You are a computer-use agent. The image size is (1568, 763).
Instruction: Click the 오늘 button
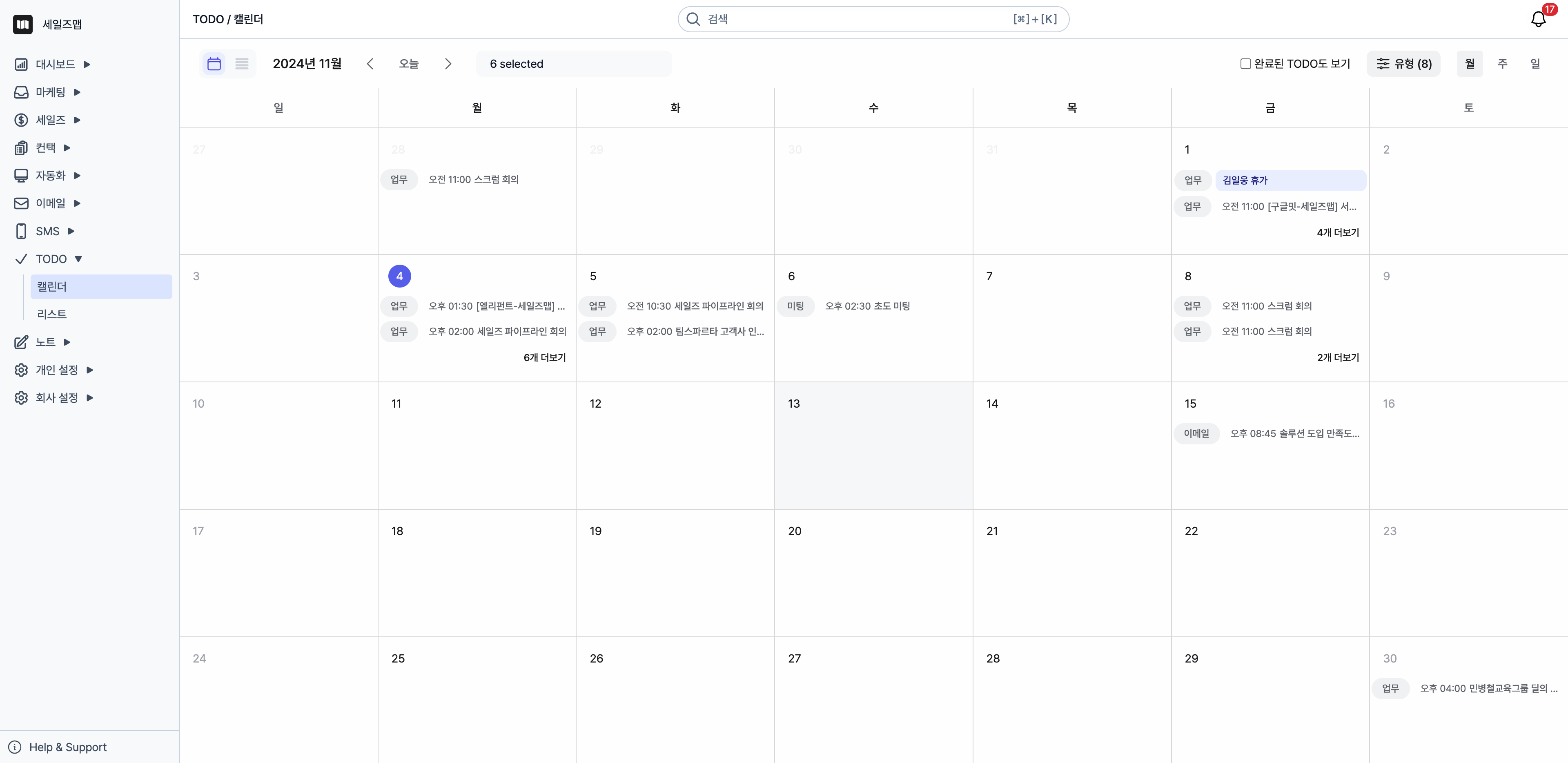coord(408,64)
